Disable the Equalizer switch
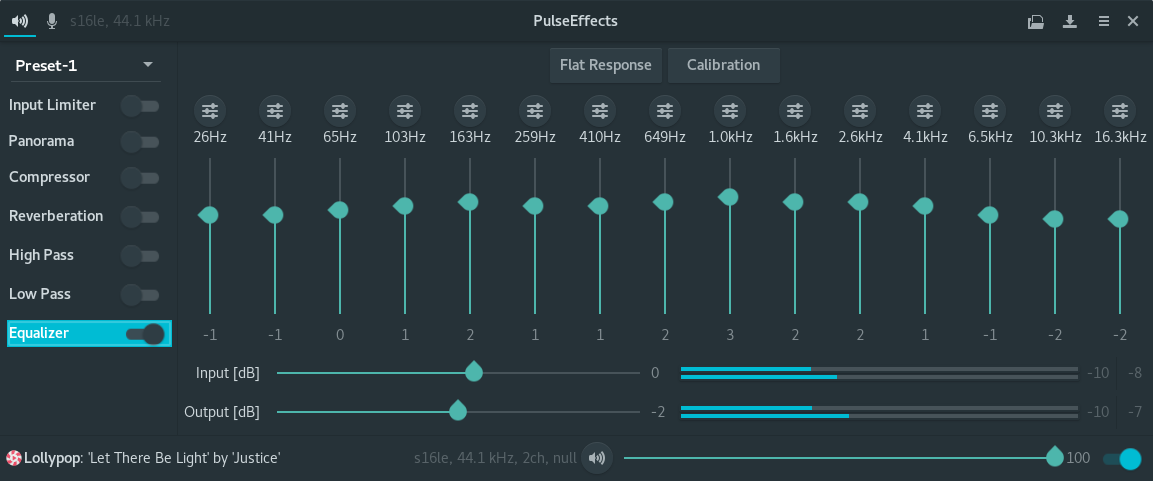 146,334
